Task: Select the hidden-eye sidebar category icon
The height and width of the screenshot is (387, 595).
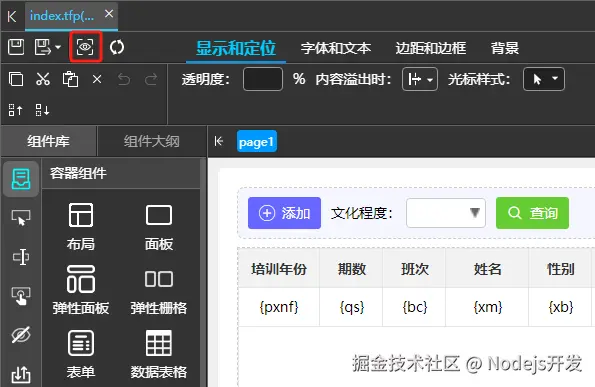Action: tap(21, 335)
